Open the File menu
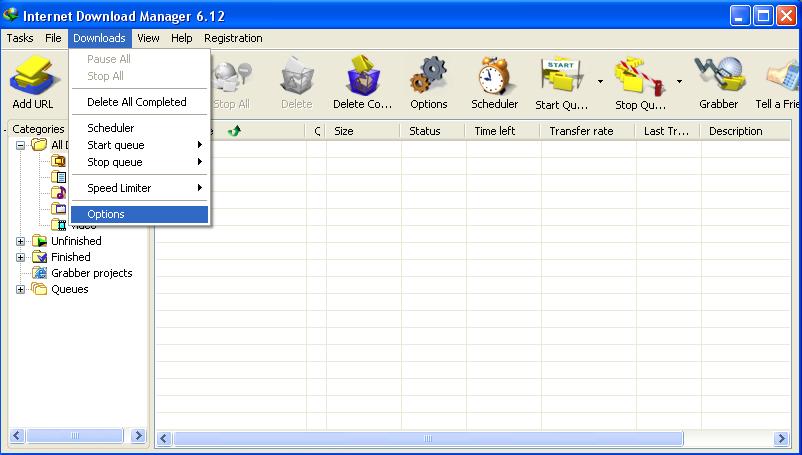The width and height of the screenshot is (802, 455). (53, 38)
